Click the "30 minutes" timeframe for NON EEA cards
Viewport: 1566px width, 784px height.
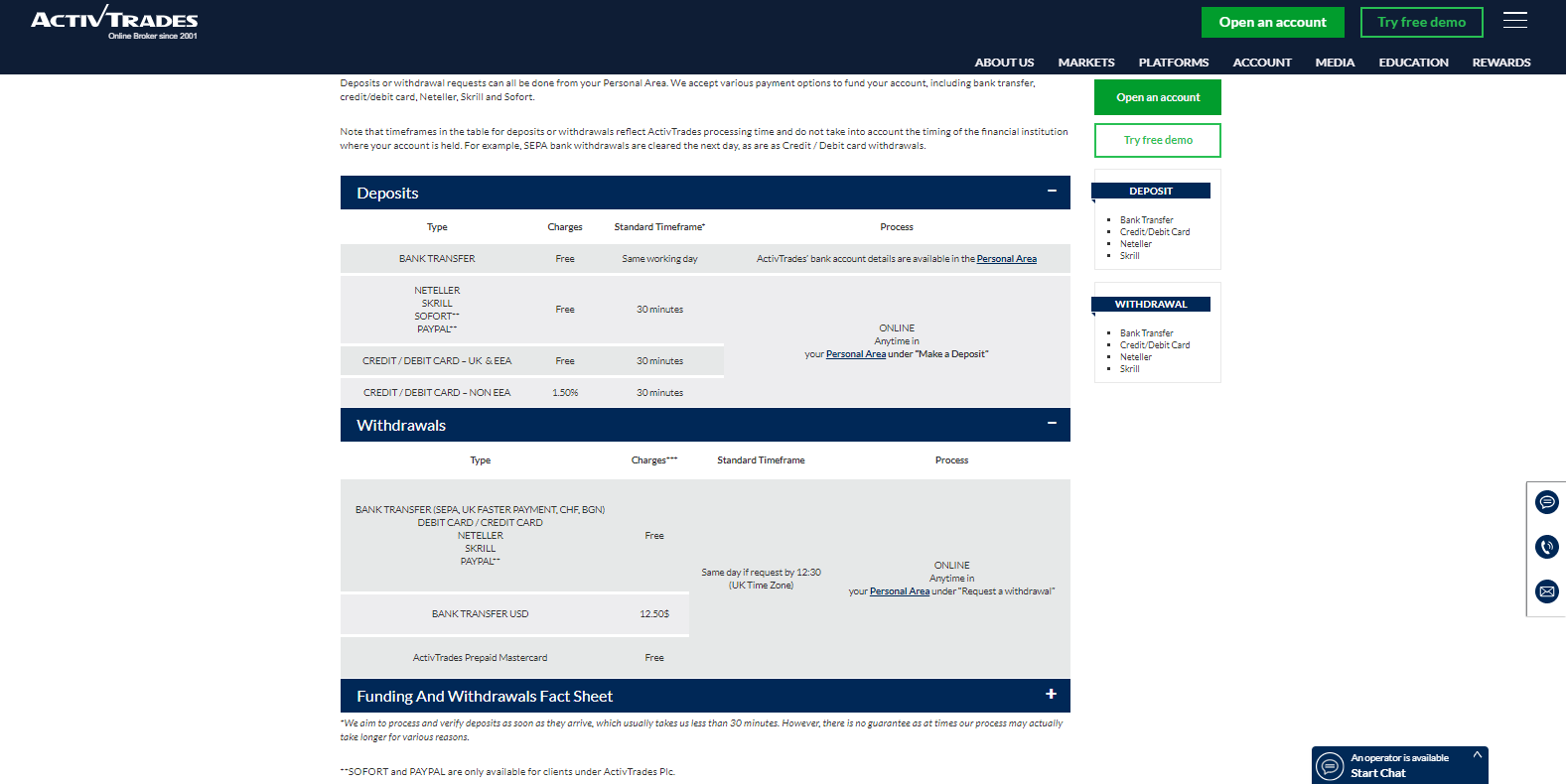(659, 393)
